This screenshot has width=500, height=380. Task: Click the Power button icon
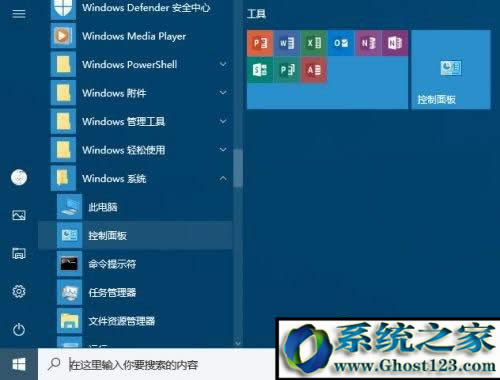point(19,330)
